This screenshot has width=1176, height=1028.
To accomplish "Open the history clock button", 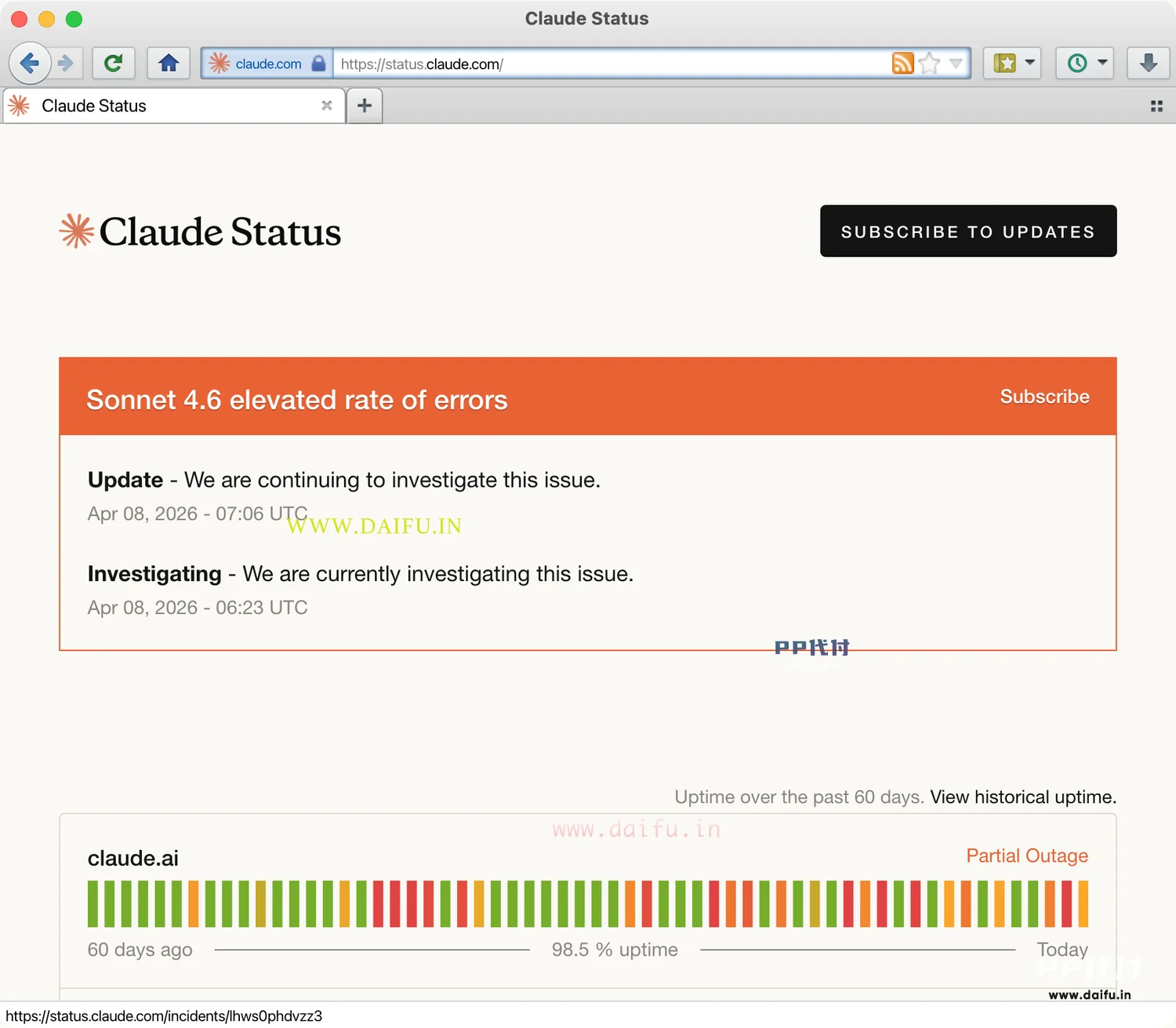I will tap(1077, 63).
